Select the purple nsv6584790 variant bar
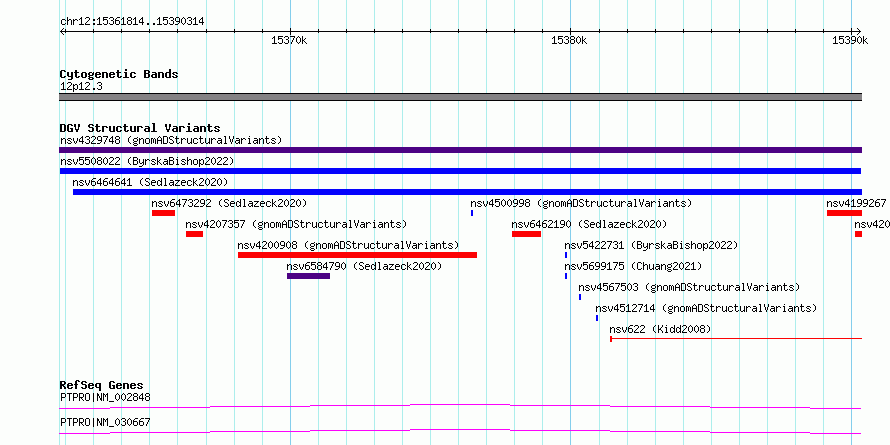This screenshot has width=890, height=445. 308,276
